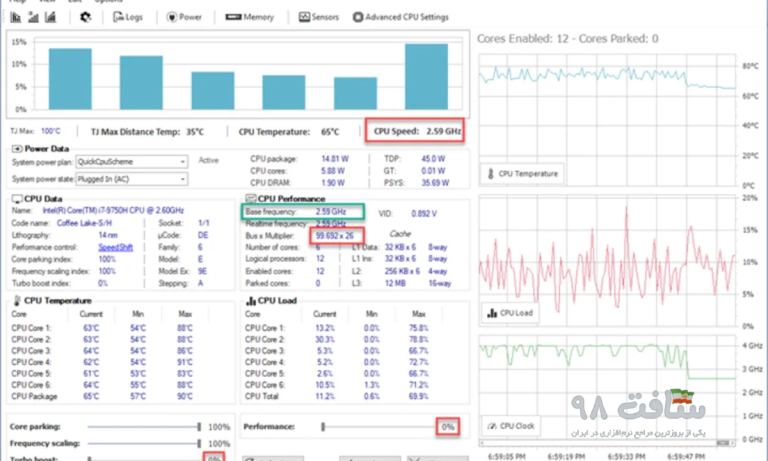Open the Sensors toolbar button

[x=319, y=17]
